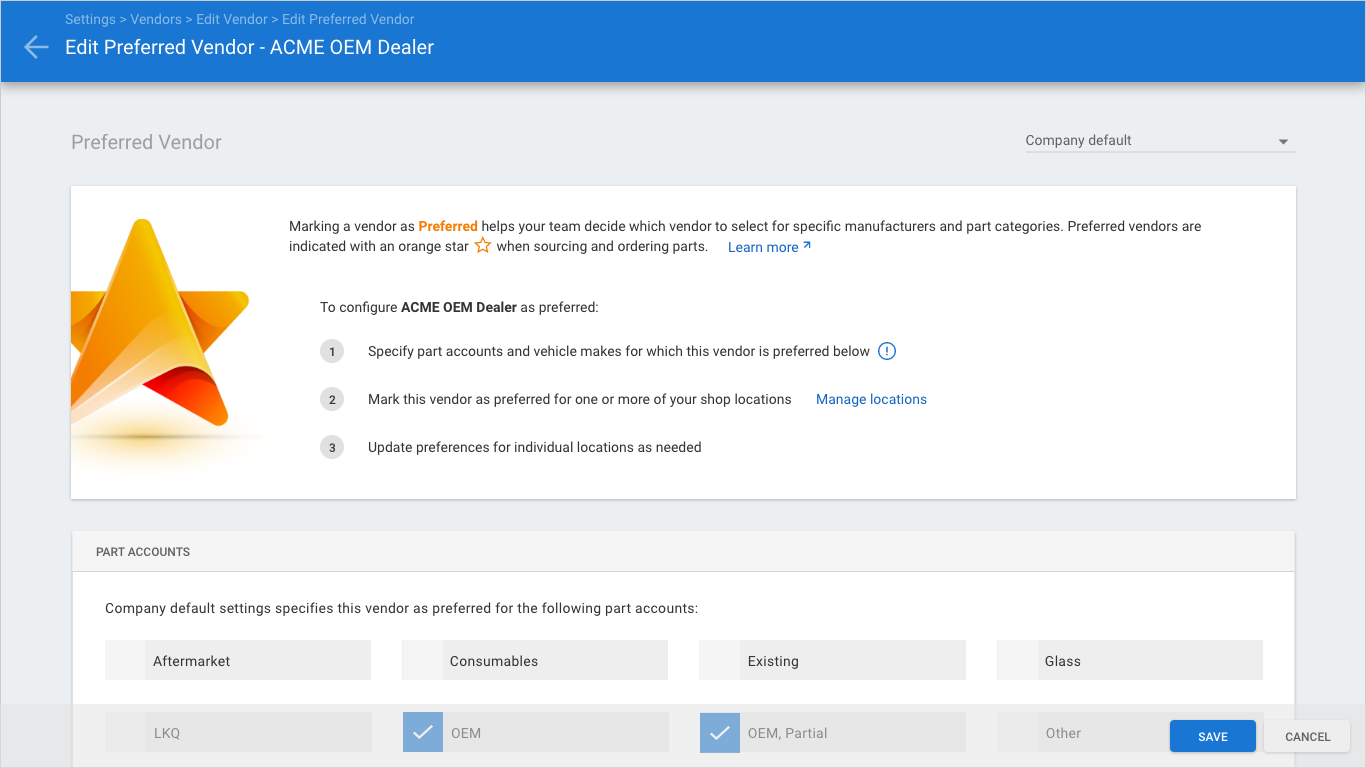Image resolution: width=1366 pixels, height=768 pixels.
Task: Click the Preferred Vendor heading
Action: (146, 142)
